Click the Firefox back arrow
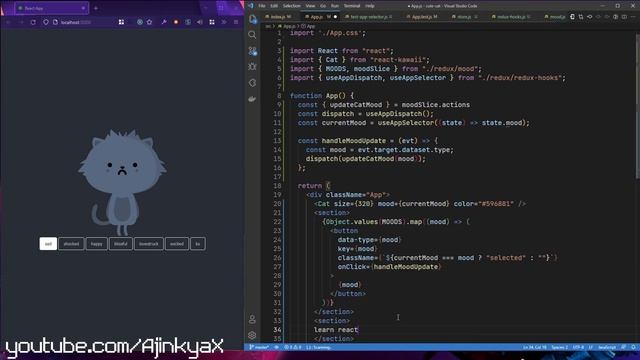Screen dimensions: 640x360 (8, 22)
